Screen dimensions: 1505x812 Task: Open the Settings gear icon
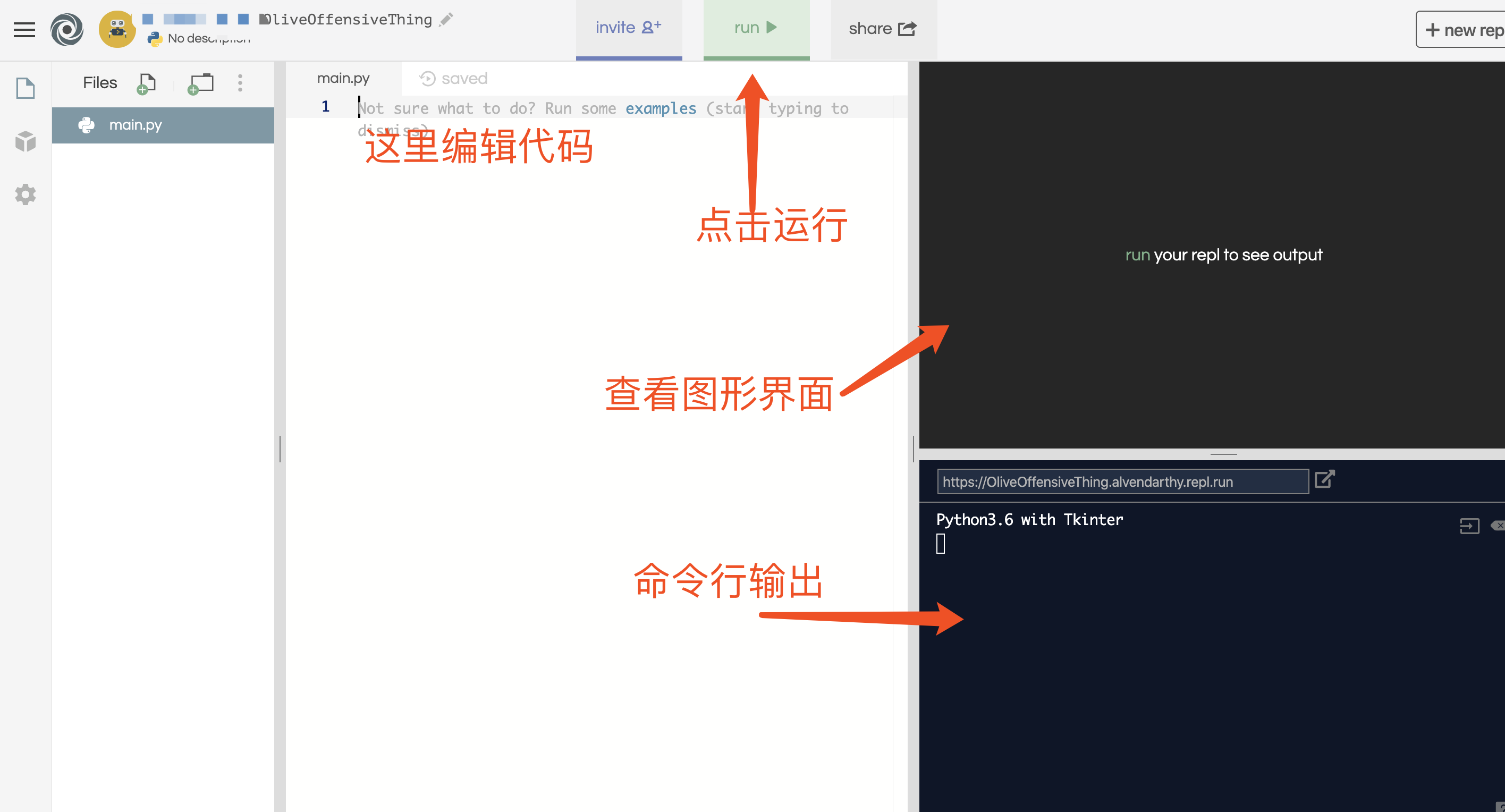(25, 194)
